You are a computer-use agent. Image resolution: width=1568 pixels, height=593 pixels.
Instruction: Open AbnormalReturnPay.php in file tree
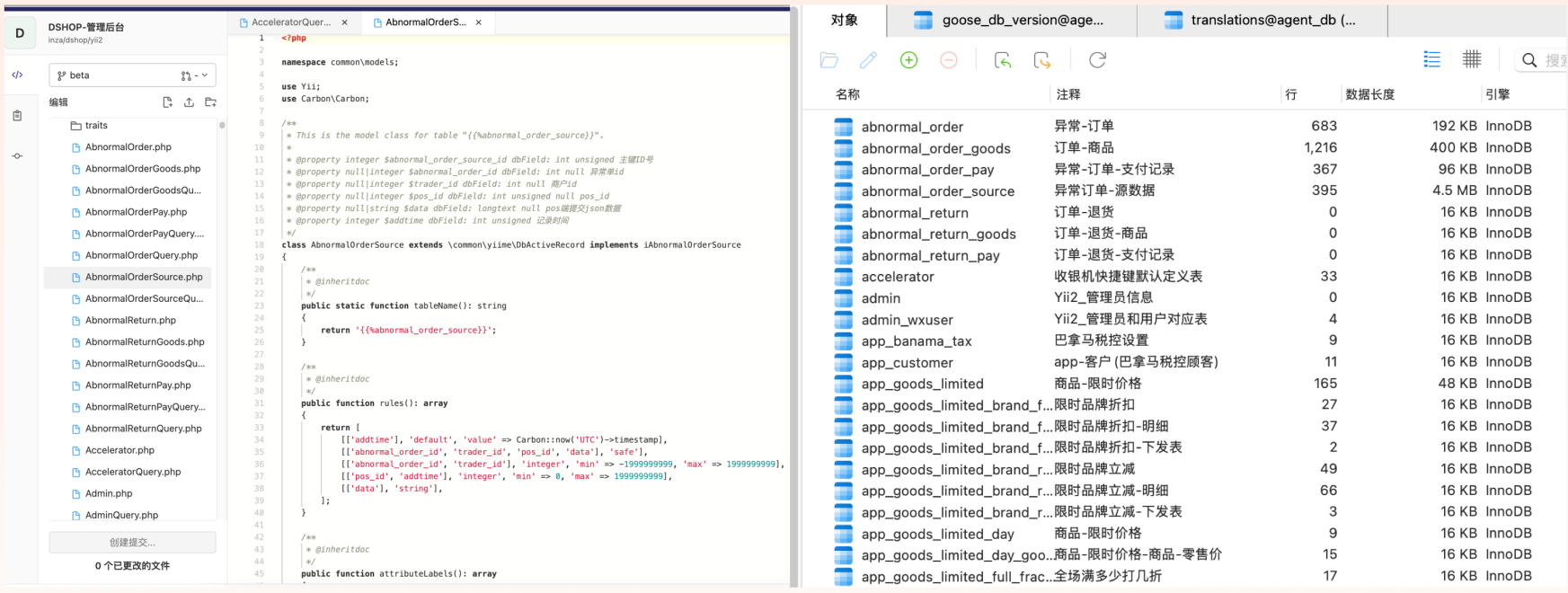pos(137,385)
